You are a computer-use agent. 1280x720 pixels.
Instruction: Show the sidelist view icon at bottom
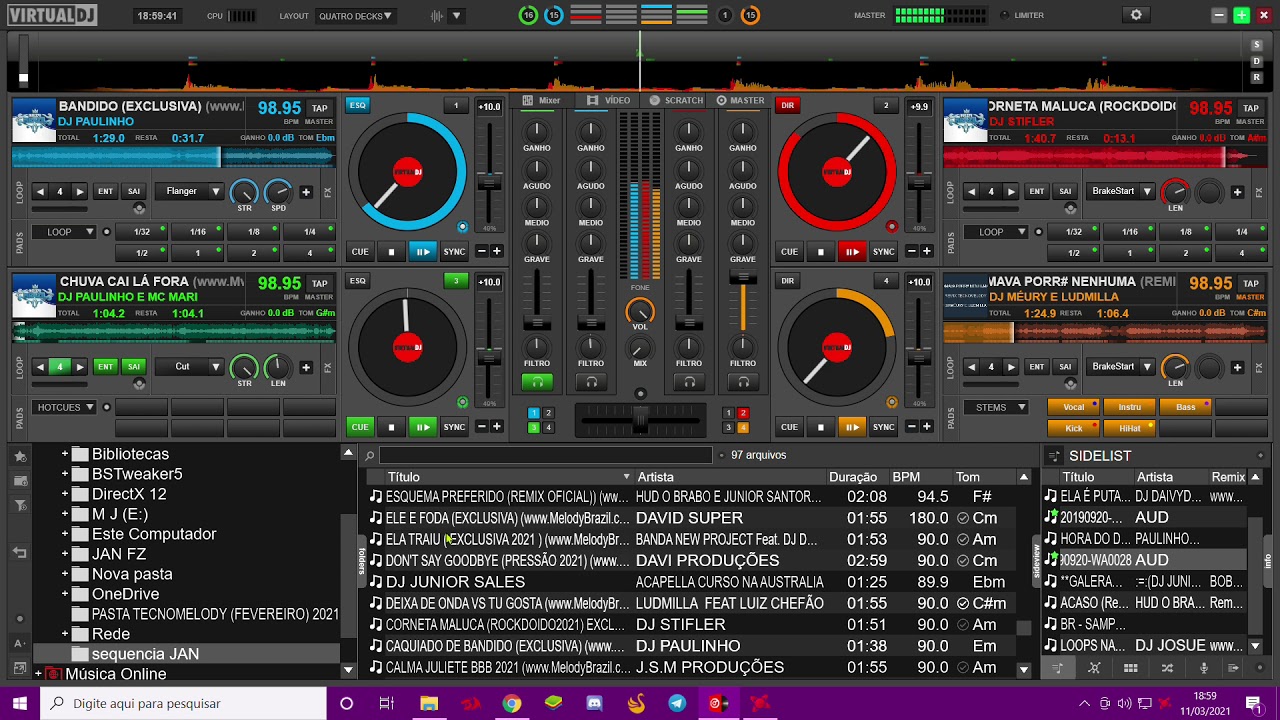(1058, 668)
